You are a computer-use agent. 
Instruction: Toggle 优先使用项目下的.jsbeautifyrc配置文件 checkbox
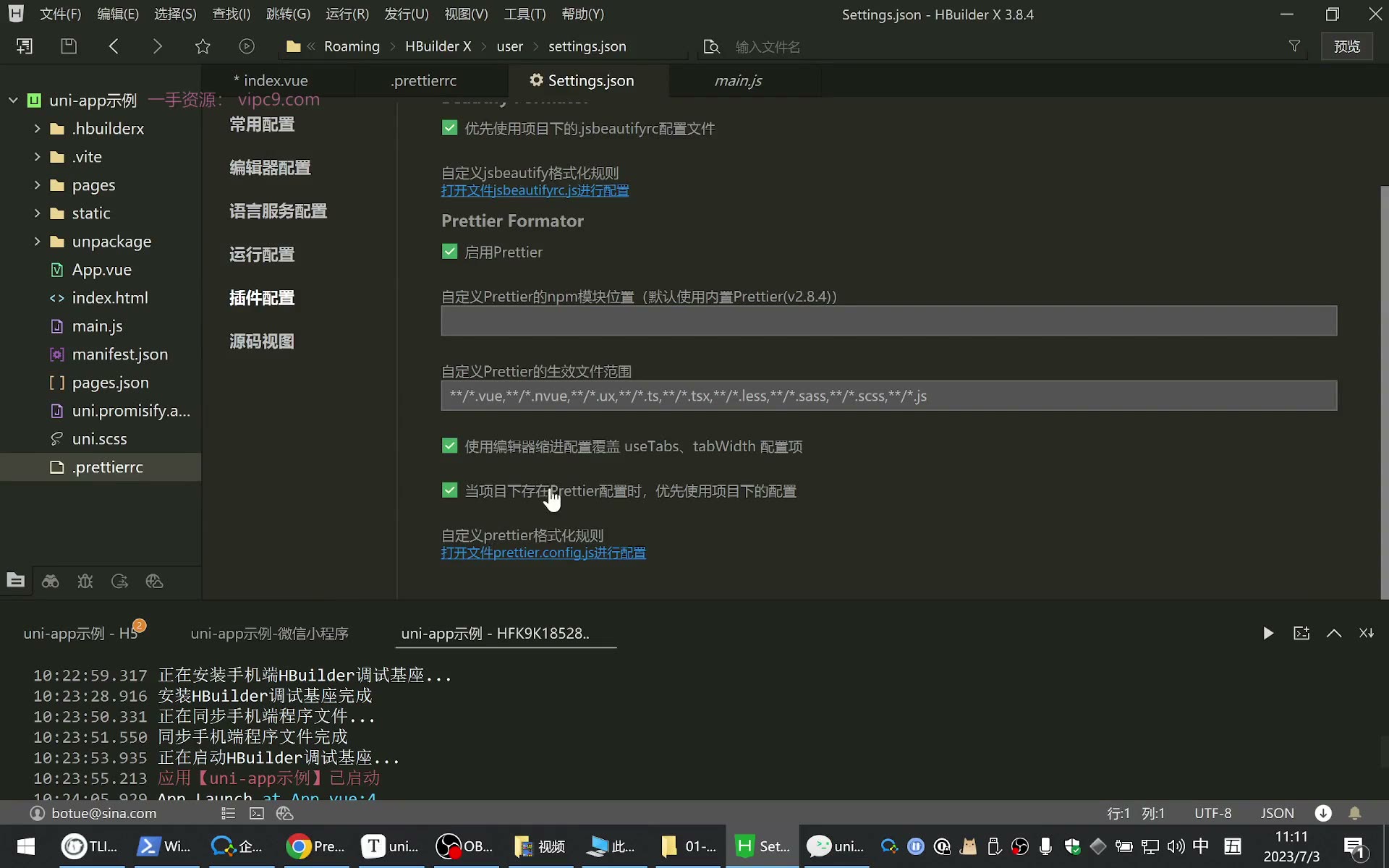(x=449, y=128)
